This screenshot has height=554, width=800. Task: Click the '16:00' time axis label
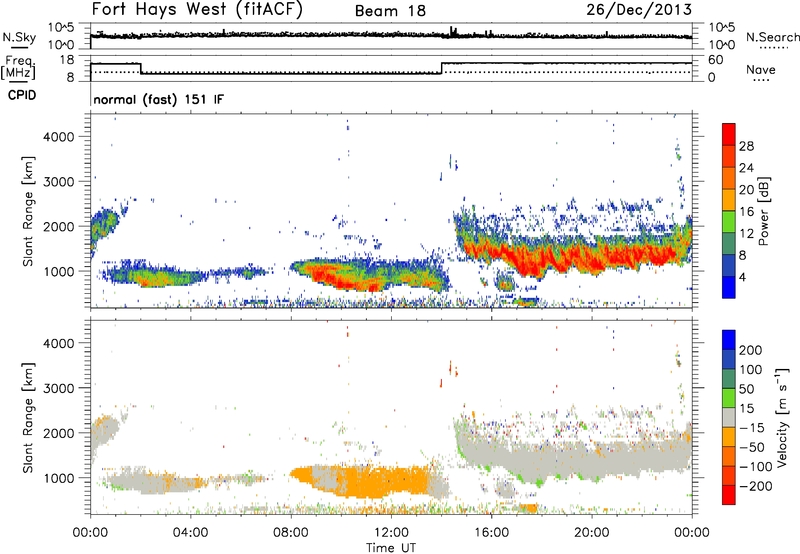[x=491, y=533]
